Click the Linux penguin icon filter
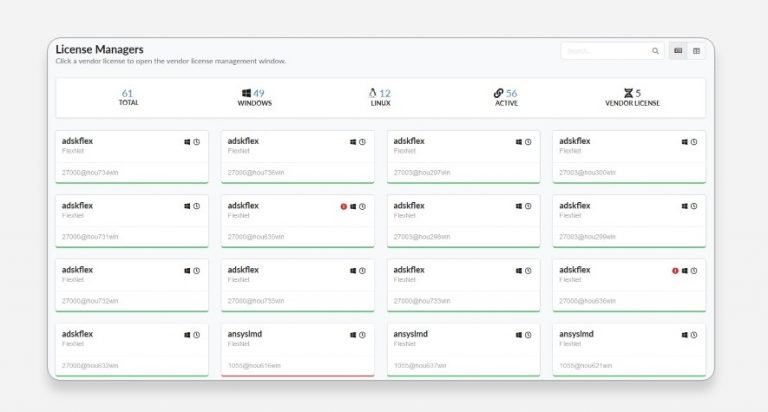This screenshot has width=768, height=412. click(373, 93)
